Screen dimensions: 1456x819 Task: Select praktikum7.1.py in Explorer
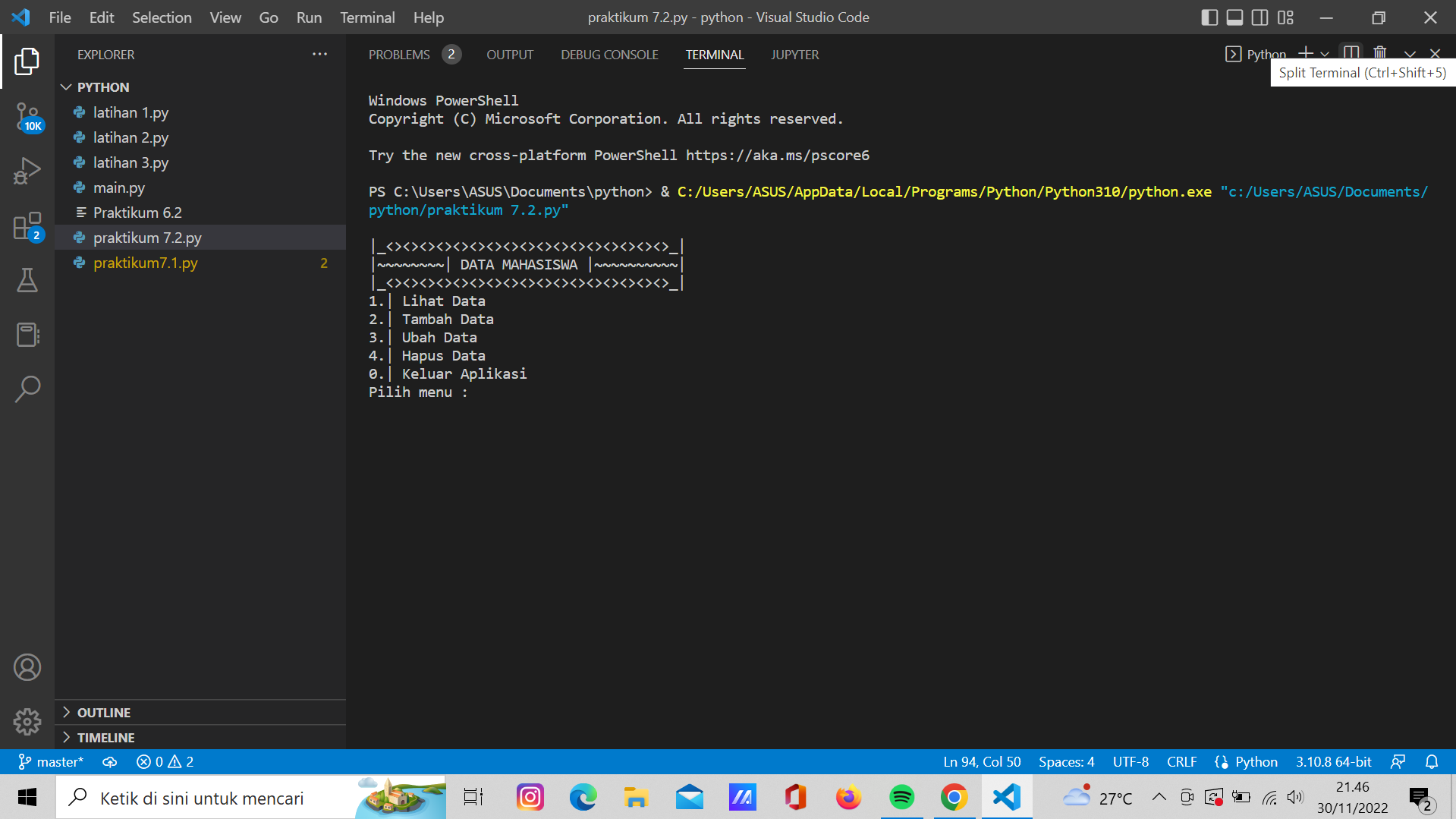click(x=146, y=263)
